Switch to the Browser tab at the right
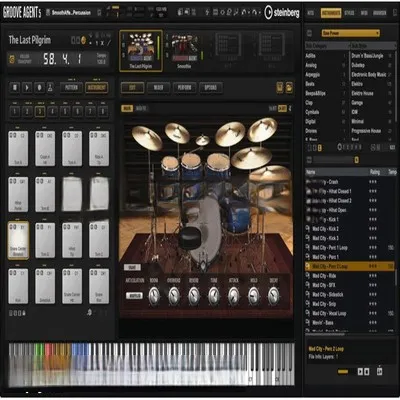The image size is (400, 400). 379,13
